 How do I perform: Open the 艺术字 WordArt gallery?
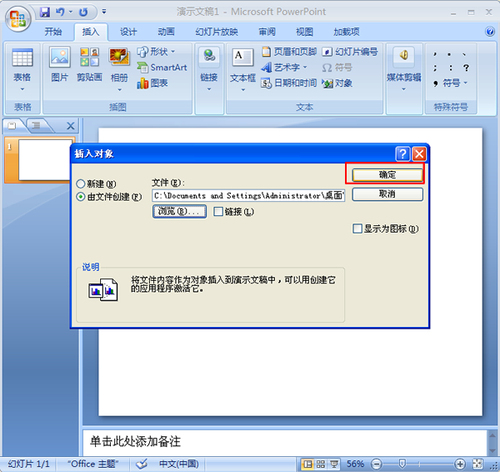[x=284, y=68]
